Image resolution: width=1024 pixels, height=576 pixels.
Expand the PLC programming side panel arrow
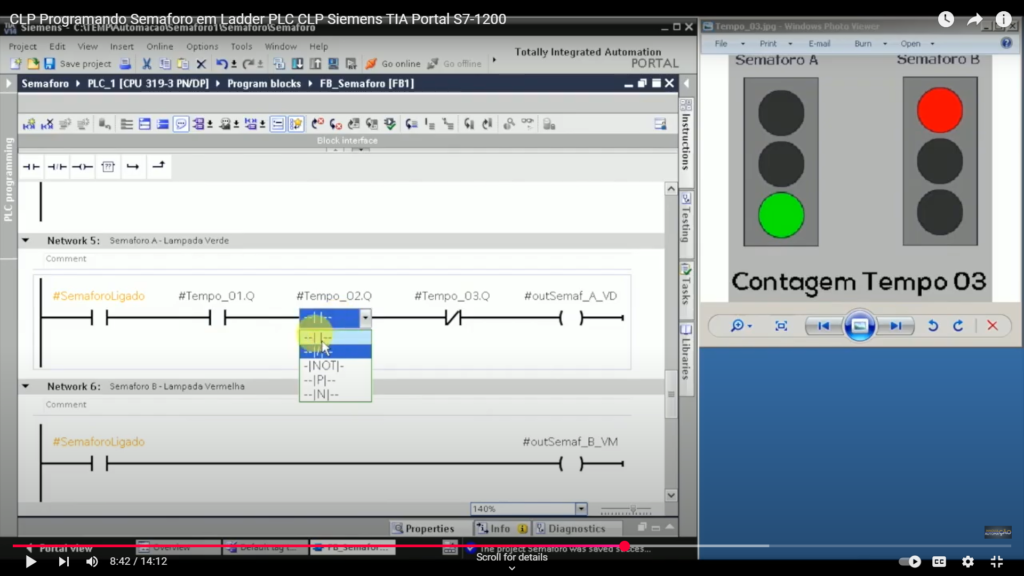[x=8, y=84]
